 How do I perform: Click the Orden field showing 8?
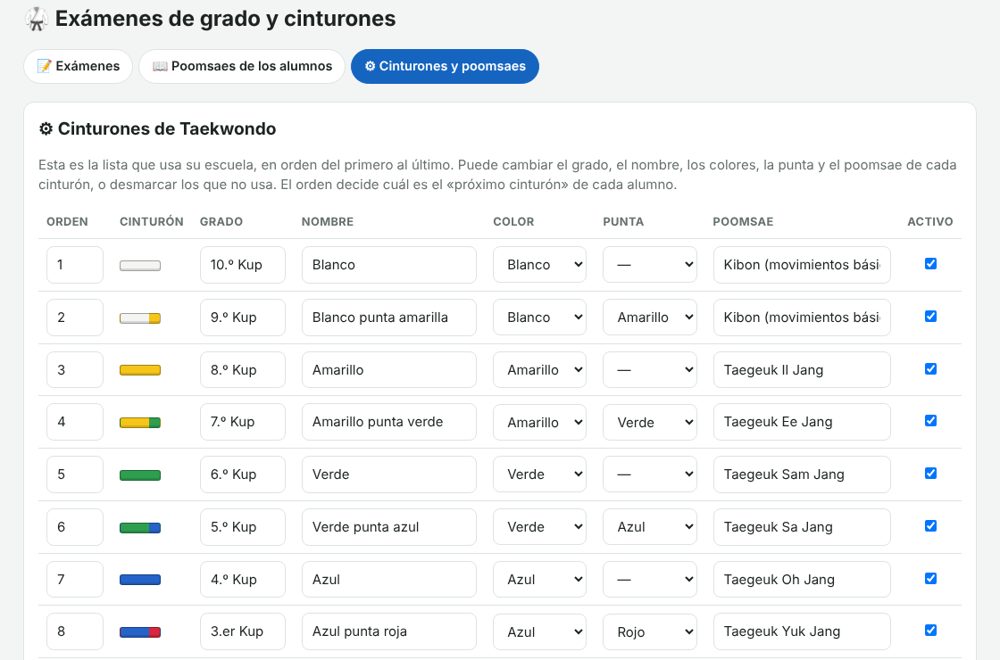[x=75, y=632]
